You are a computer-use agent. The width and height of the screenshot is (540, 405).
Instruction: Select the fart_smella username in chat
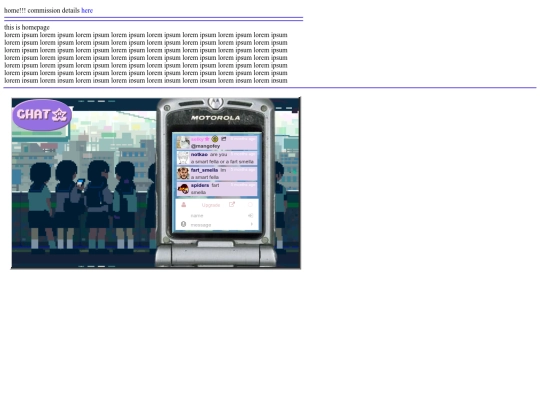click(x=204, y=170)
